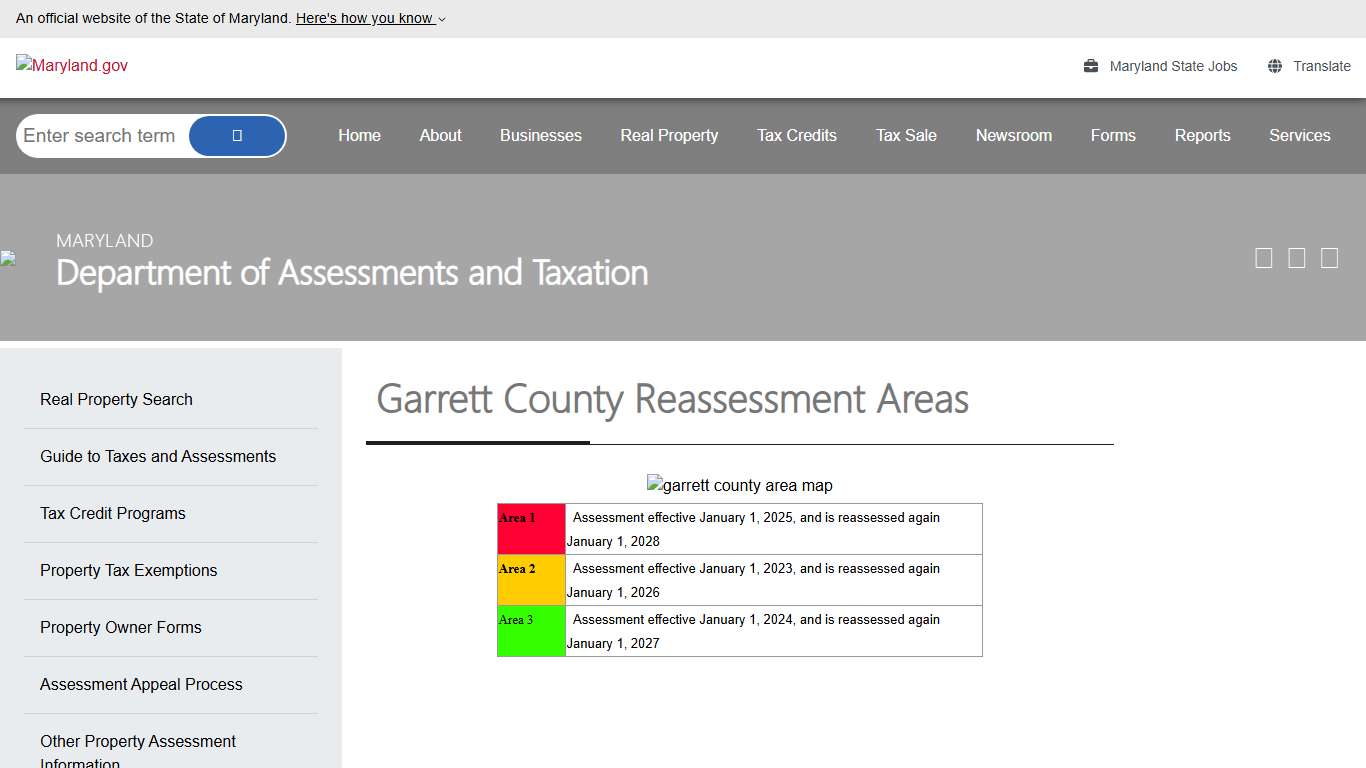The image size is (1366, 768).
Task: Click the Department of Assessments banner logo placeholder
Action: (x=8, y=258)
